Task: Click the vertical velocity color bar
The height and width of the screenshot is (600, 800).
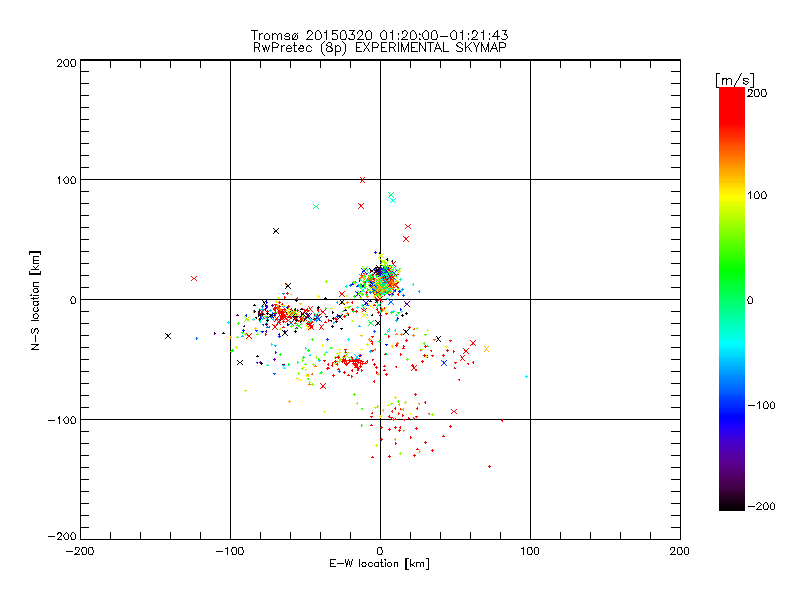Action: point(732,299)
